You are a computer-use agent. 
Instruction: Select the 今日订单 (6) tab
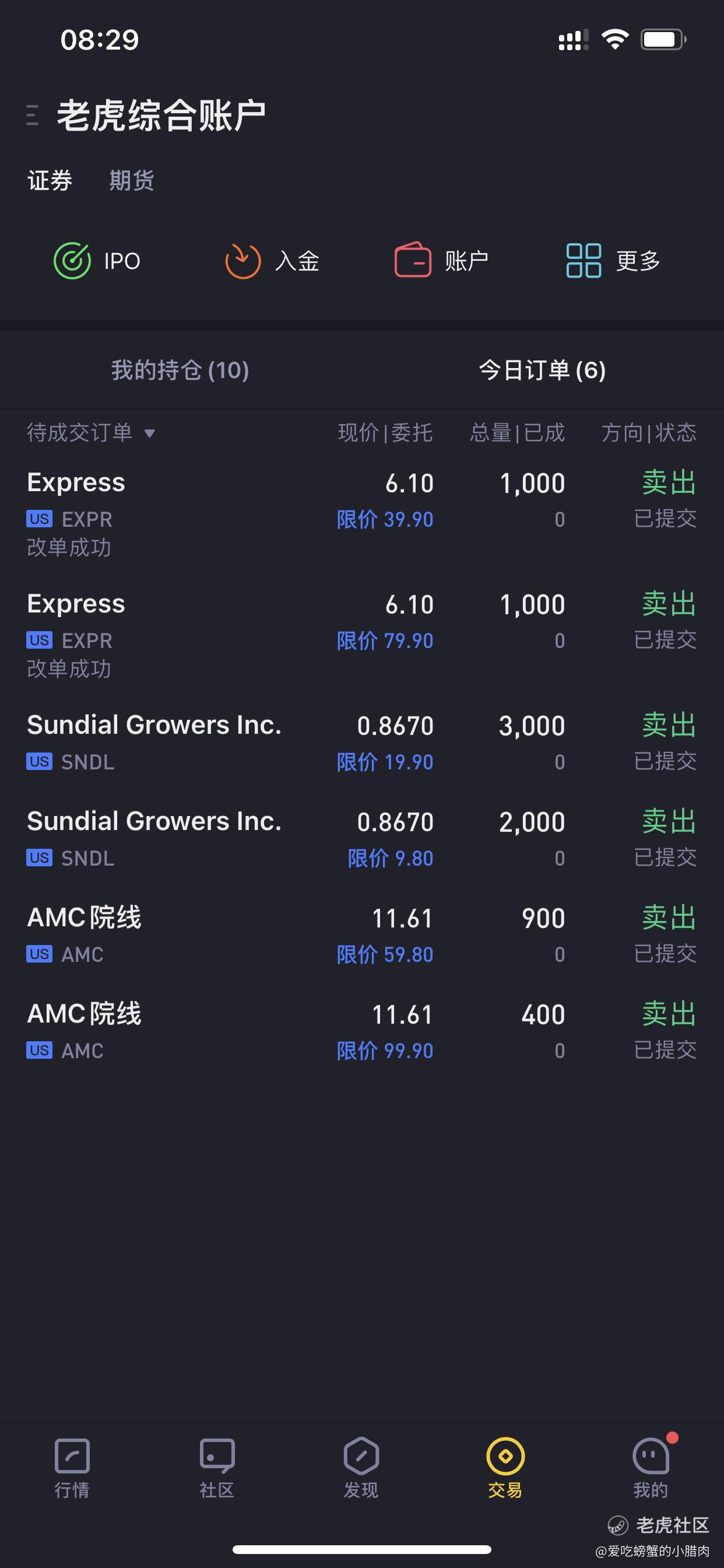(x=543, y=370)
